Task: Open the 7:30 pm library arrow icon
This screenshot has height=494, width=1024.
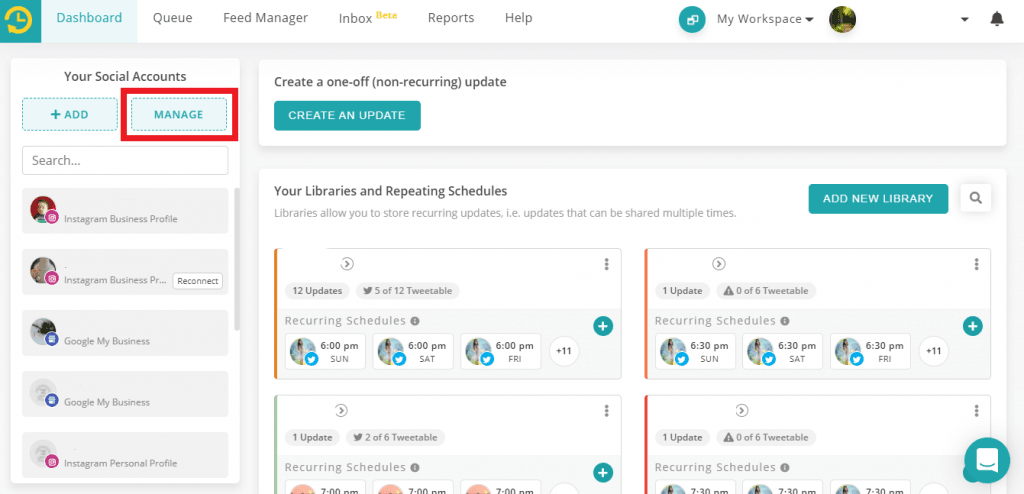Action: pyautogui.click(x=741, y=411)
